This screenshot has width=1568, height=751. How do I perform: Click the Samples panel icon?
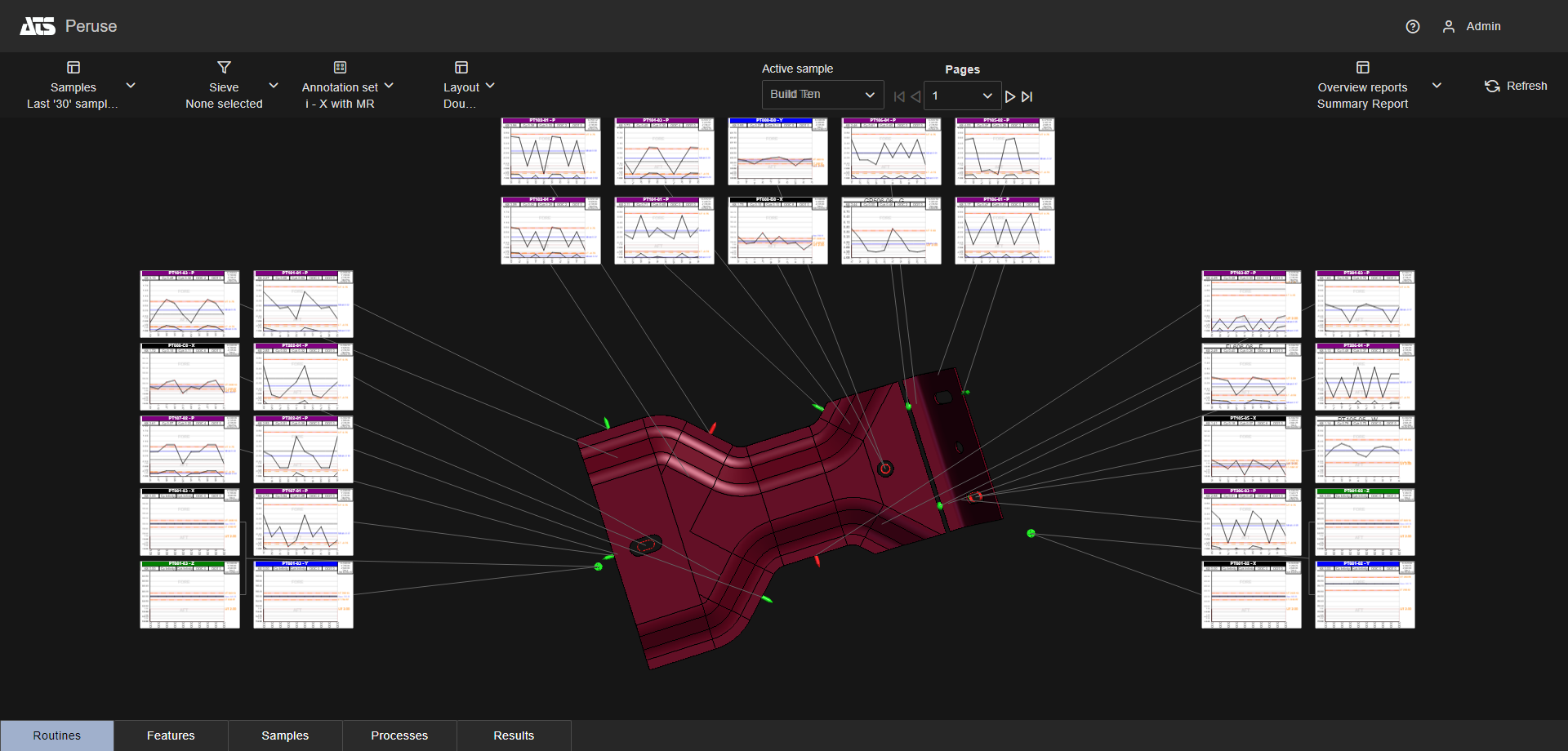tap(73, 68)
